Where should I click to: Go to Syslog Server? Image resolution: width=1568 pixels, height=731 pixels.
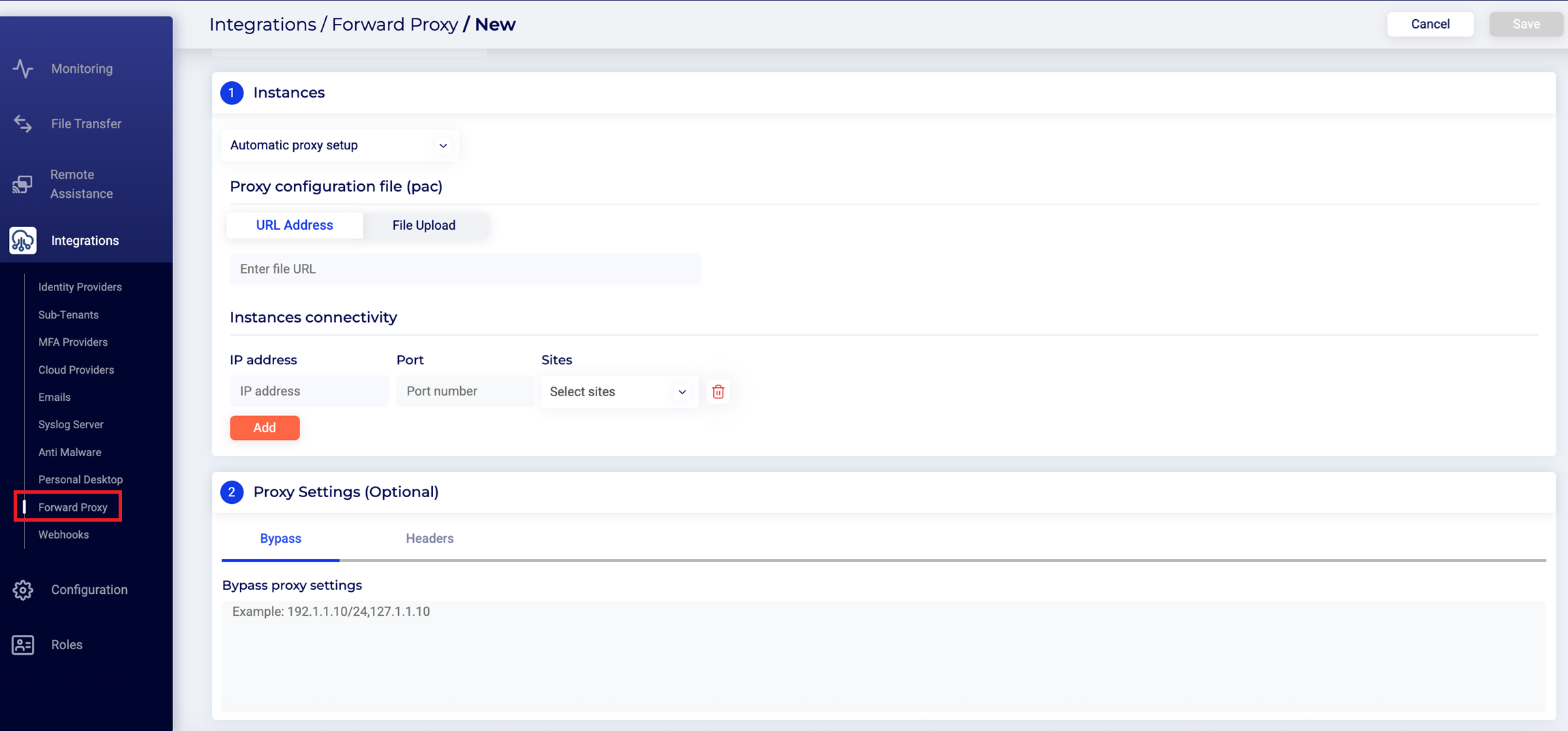(x=71, y=424)
